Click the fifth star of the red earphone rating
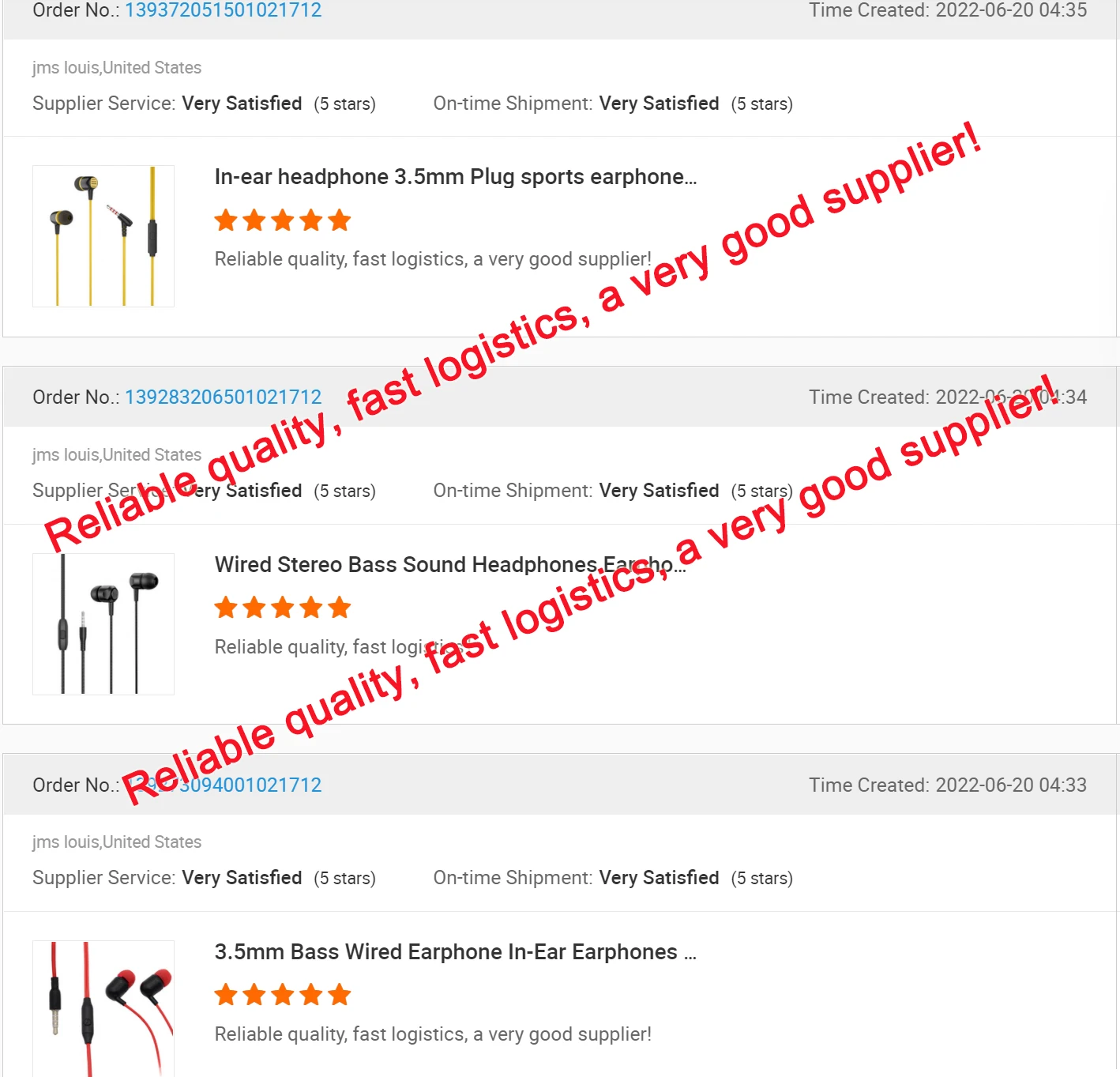 [340, 995]
